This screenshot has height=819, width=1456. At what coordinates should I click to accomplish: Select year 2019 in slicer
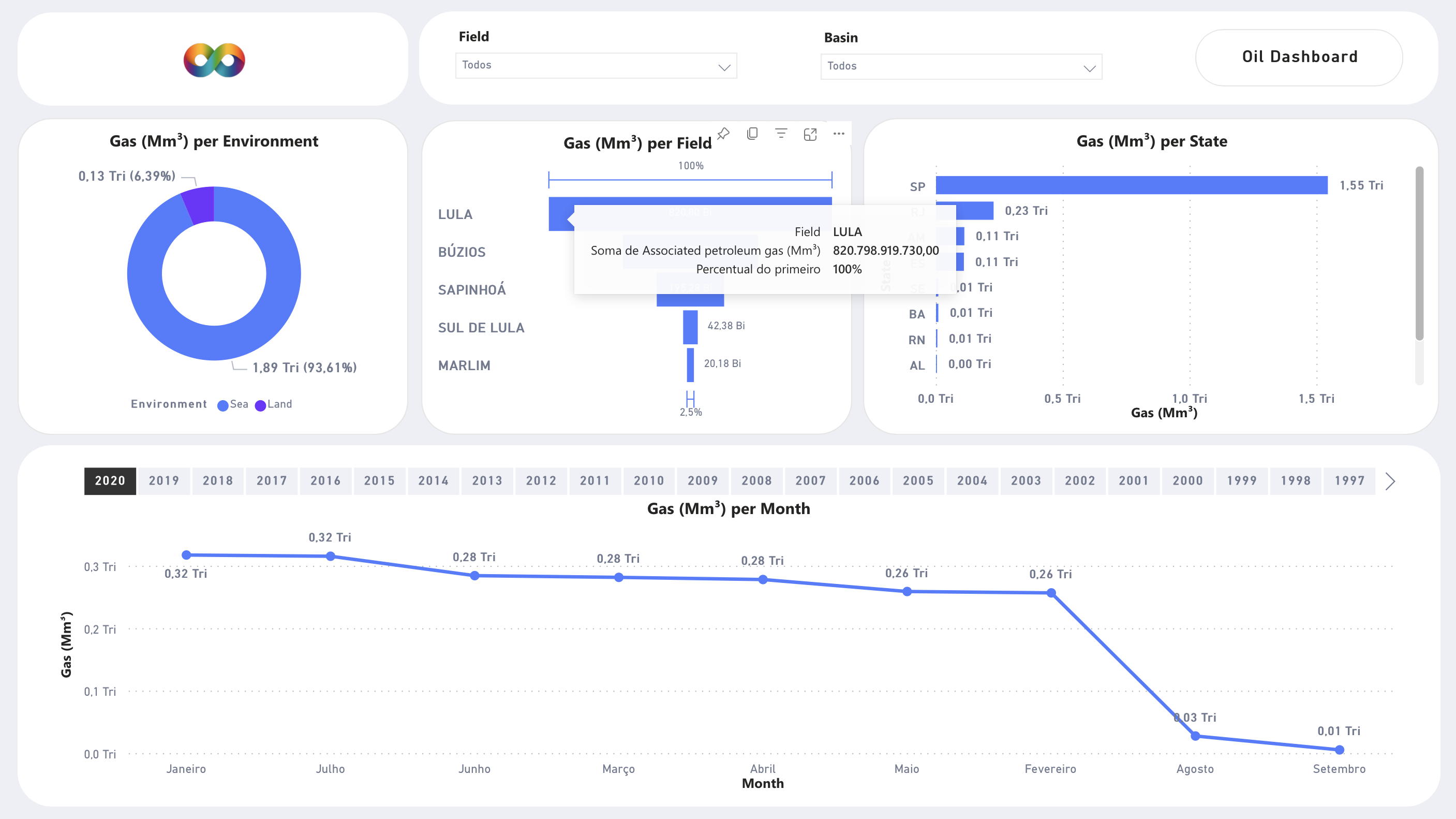[164, 481]
